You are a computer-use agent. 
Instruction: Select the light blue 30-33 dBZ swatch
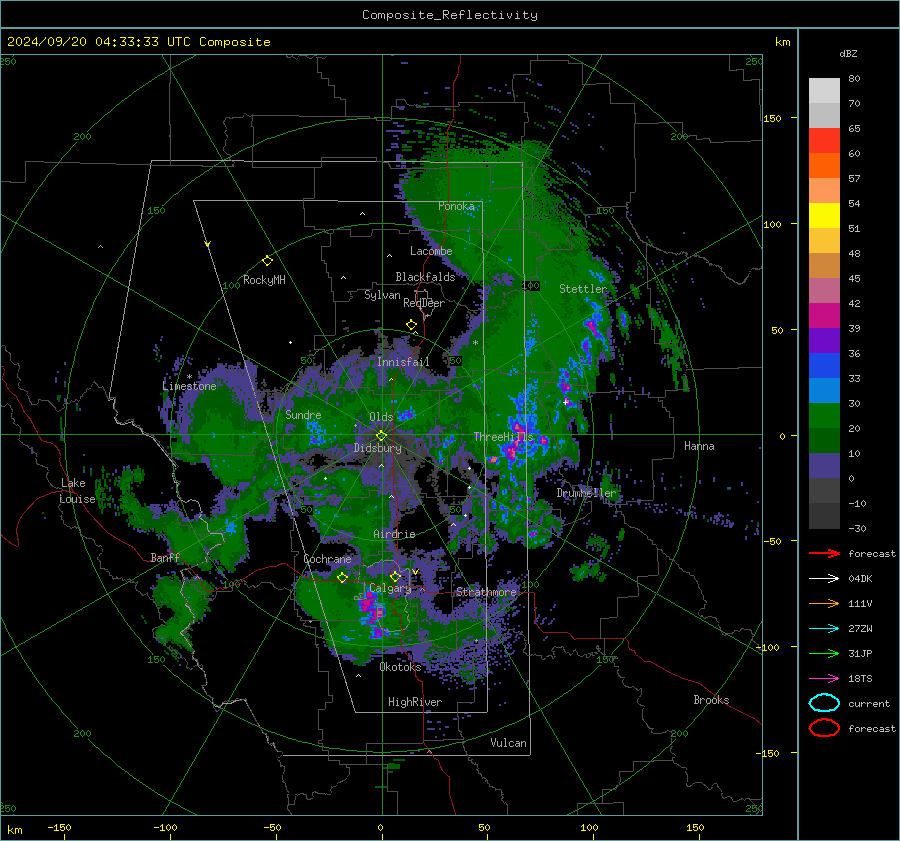point(824,391)
